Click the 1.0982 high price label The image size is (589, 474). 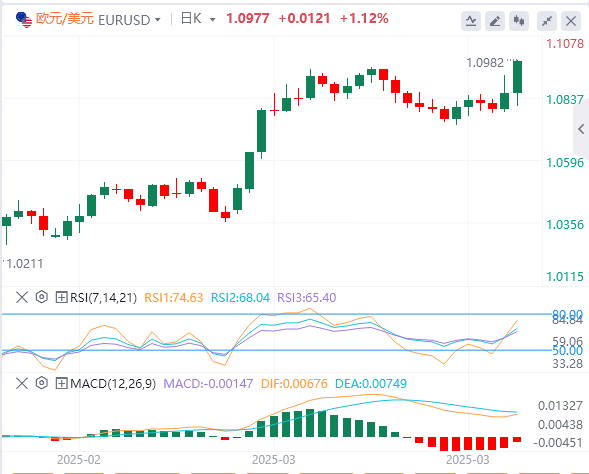485,63
